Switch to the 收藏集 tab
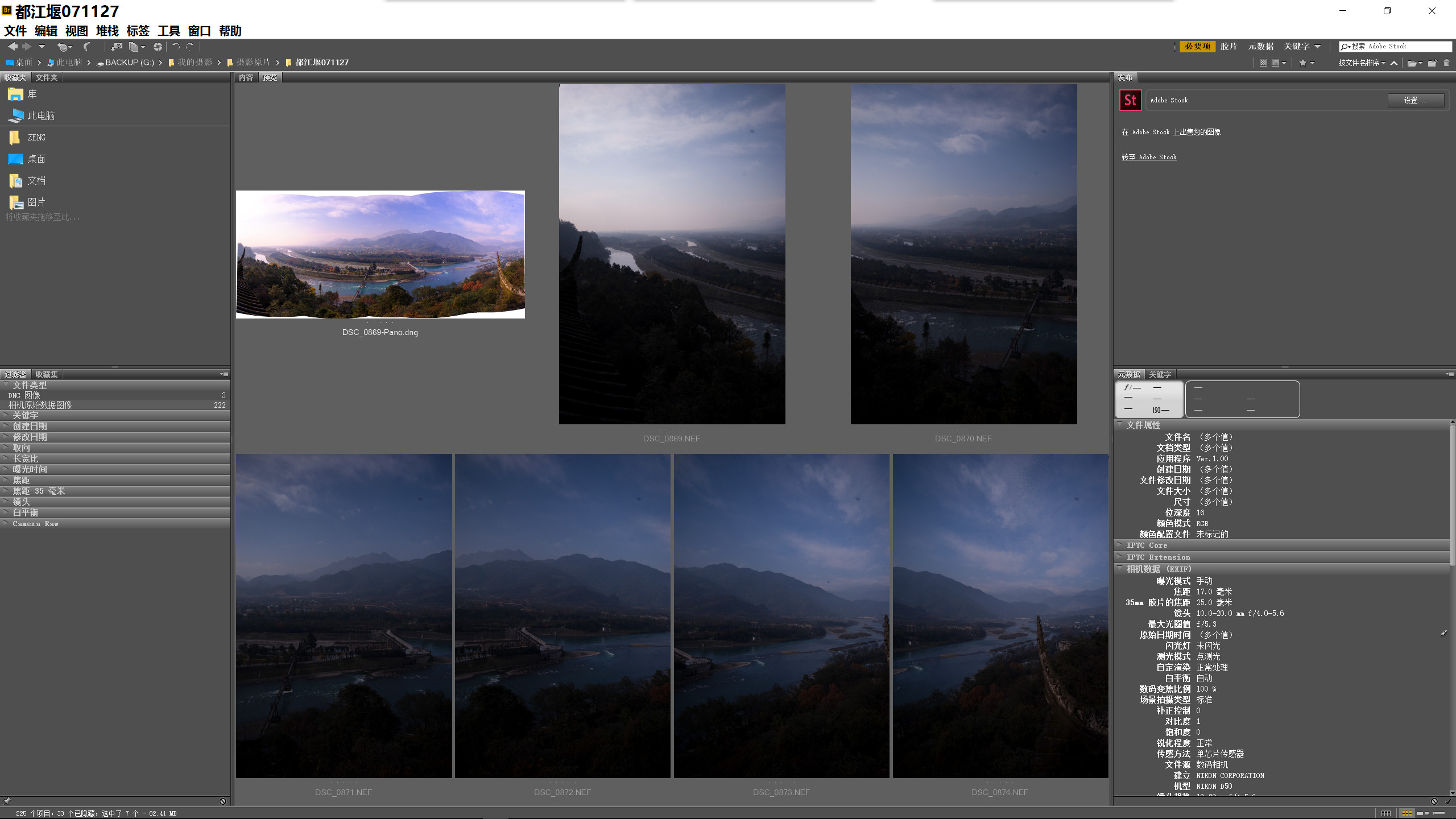 [x=46, y=374]
